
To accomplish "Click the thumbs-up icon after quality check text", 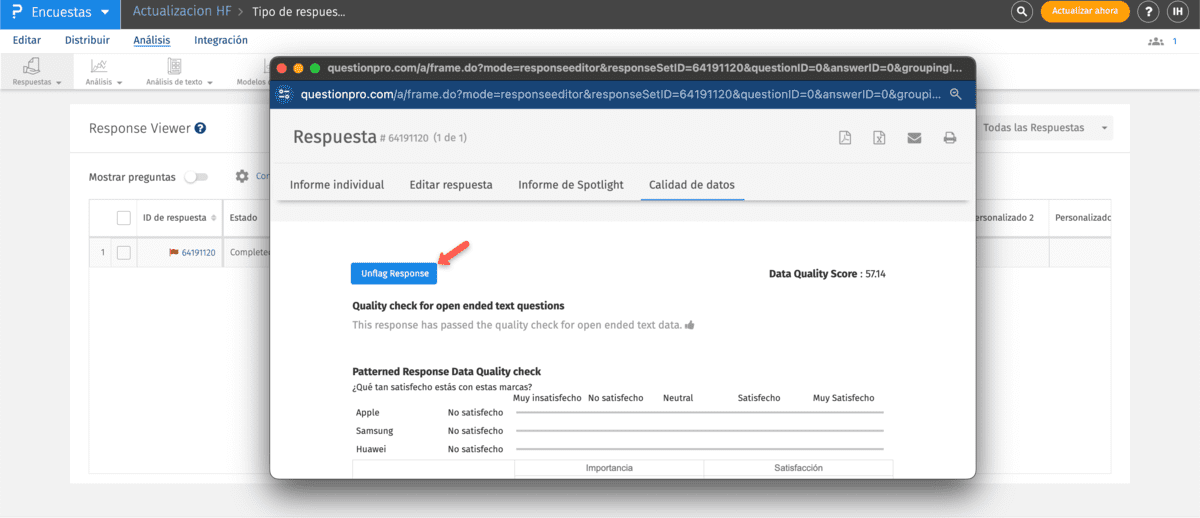I will click(689, 325).
